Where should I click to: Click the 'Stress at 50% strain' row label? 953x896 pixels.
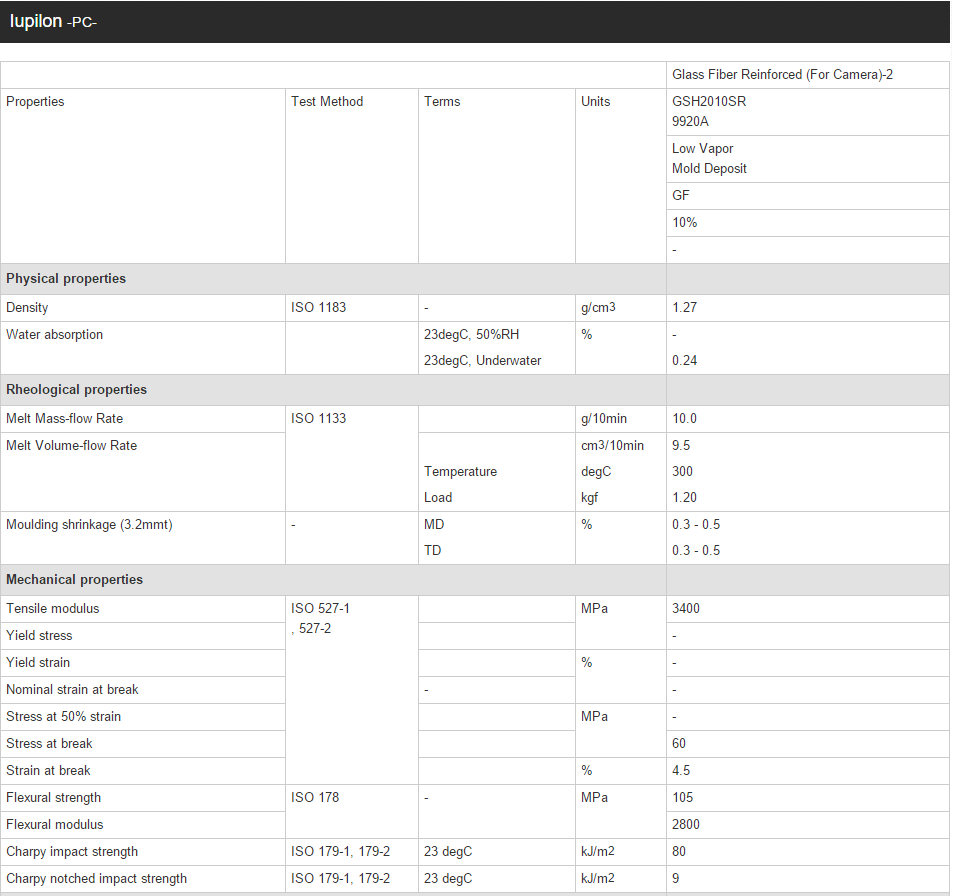(x=143, y=717)
